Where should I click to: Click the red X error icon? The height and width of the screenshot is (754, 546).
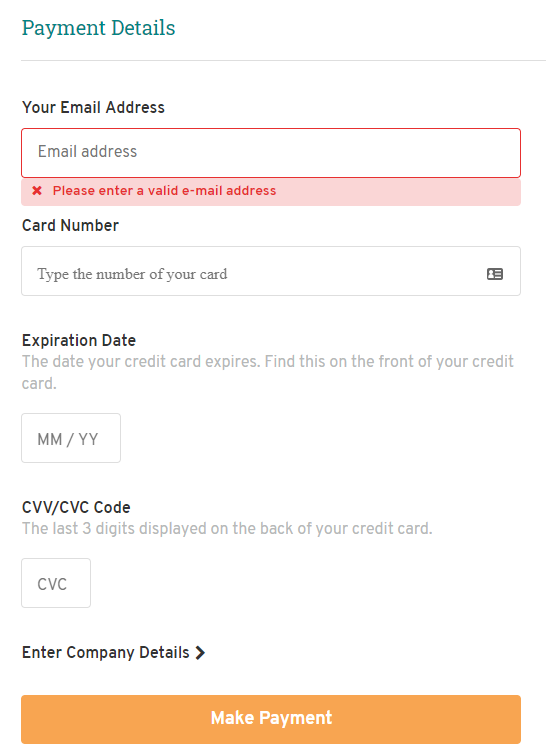(37, 191)
